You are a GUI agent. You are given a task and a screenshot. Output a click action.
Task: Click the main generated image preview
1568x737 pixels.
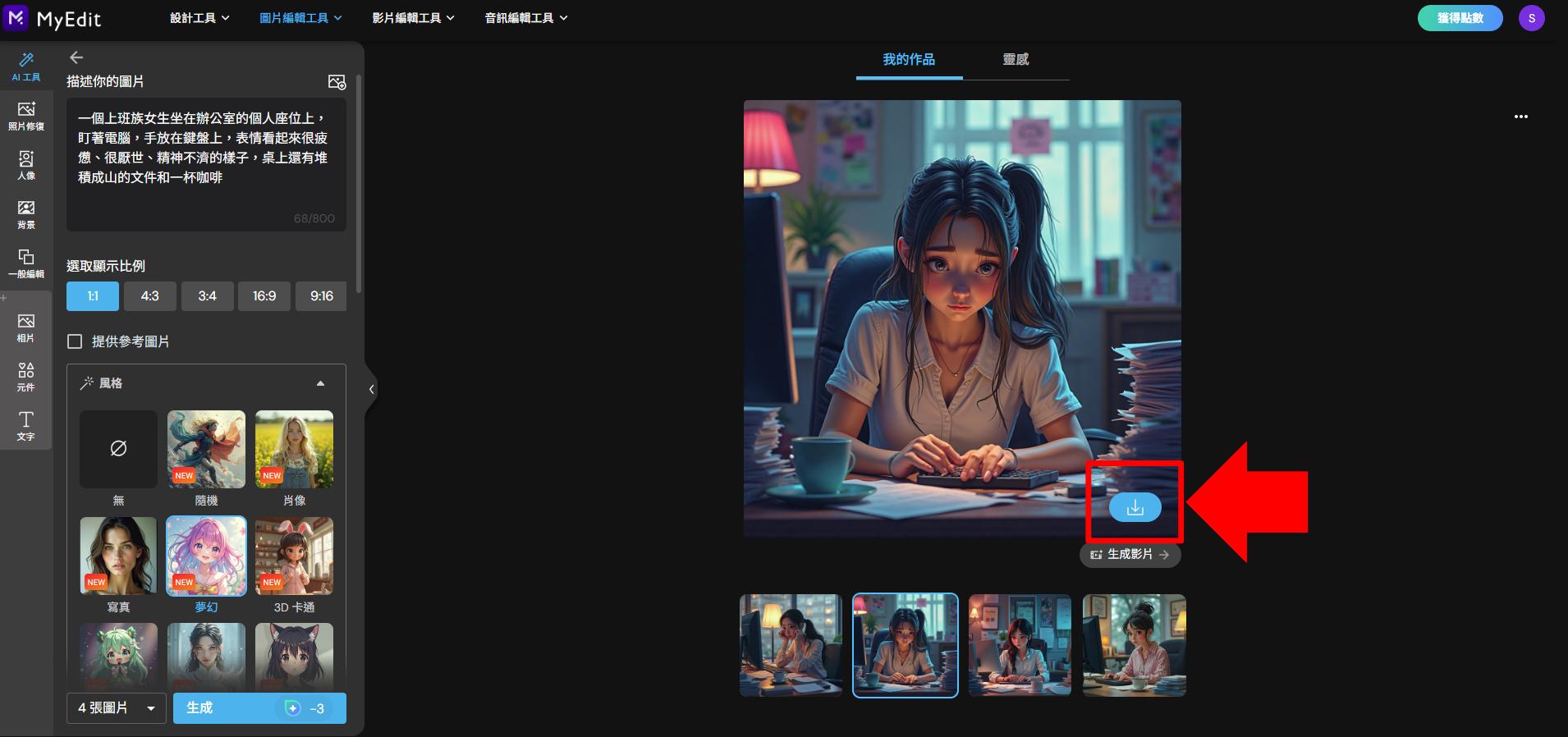click(962, 318)
